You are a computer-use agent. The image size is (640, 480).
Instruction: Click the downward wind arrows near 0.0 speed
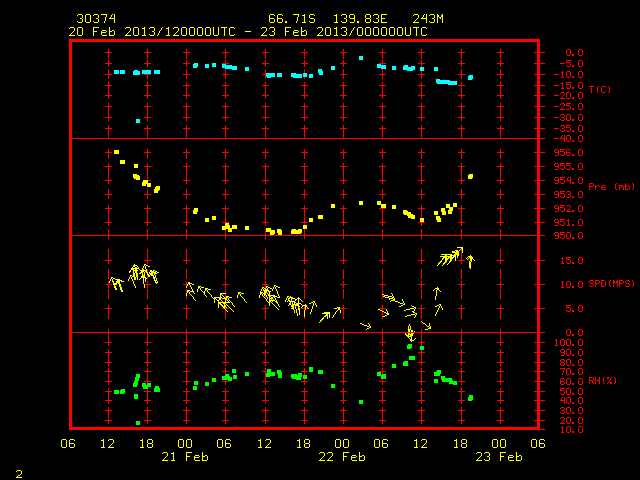click(x=410, y=333)
